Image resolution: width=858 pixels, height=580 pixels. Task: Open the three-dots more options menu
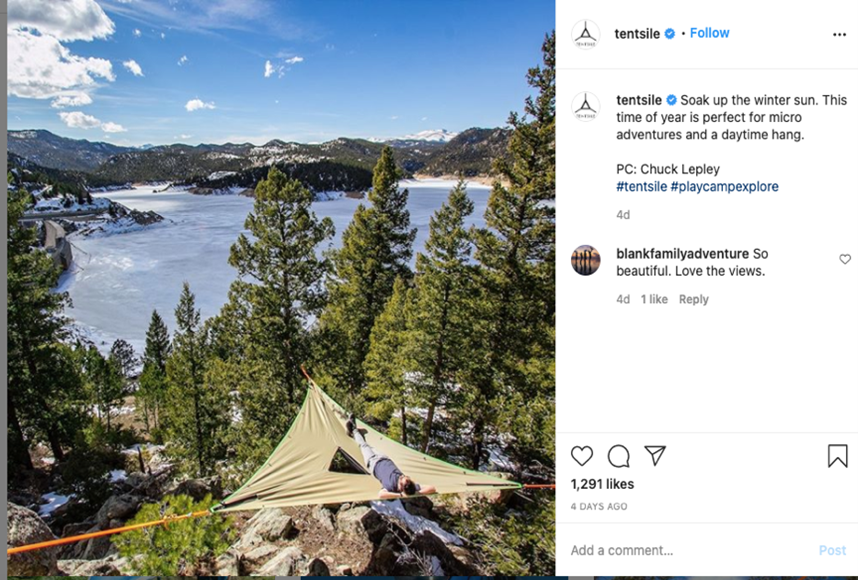tap(839, 34)
